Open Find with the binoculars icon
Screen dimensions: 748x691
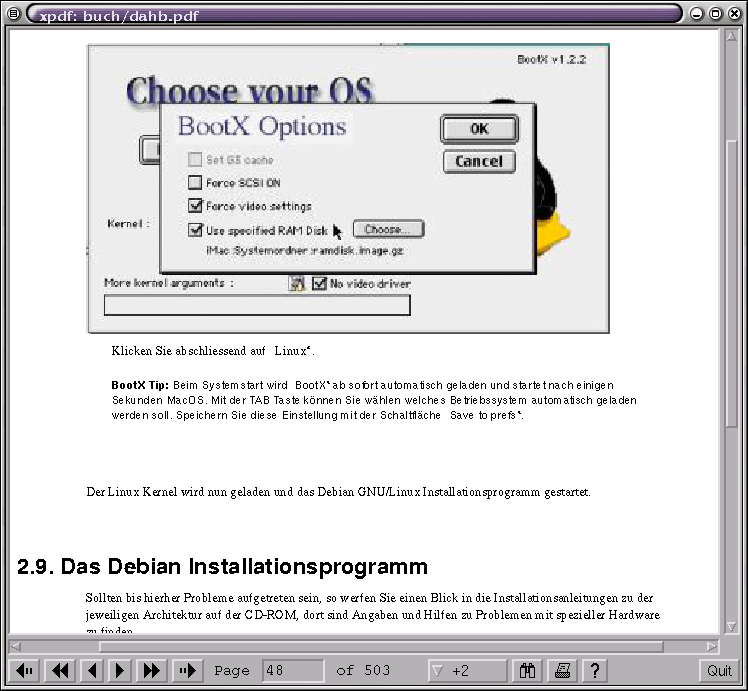pyautogui.click(x=528, y=671)
